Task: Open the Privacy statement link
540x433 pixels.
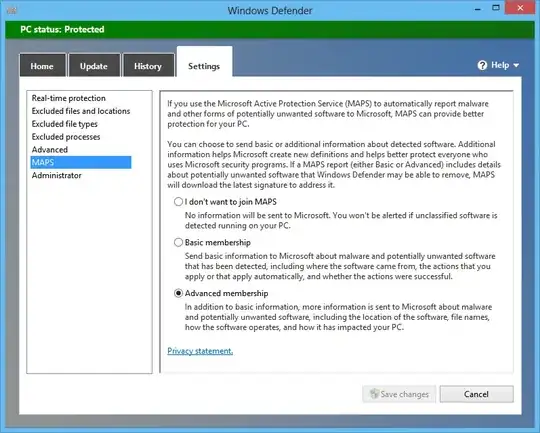Action: click(x=200, y=351)
